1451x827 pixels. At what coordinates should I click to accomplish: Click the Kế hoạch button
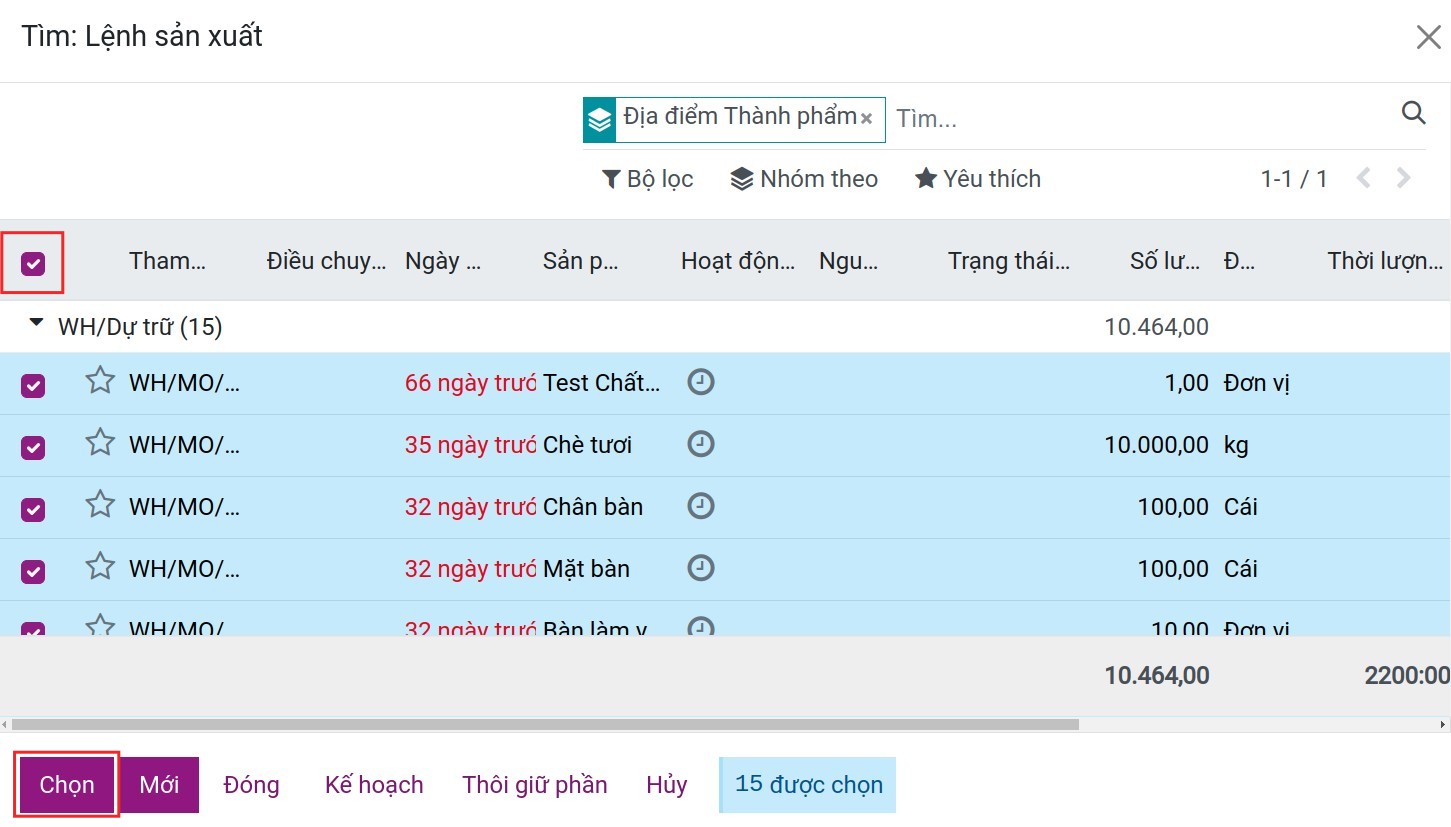click(374, 785)
